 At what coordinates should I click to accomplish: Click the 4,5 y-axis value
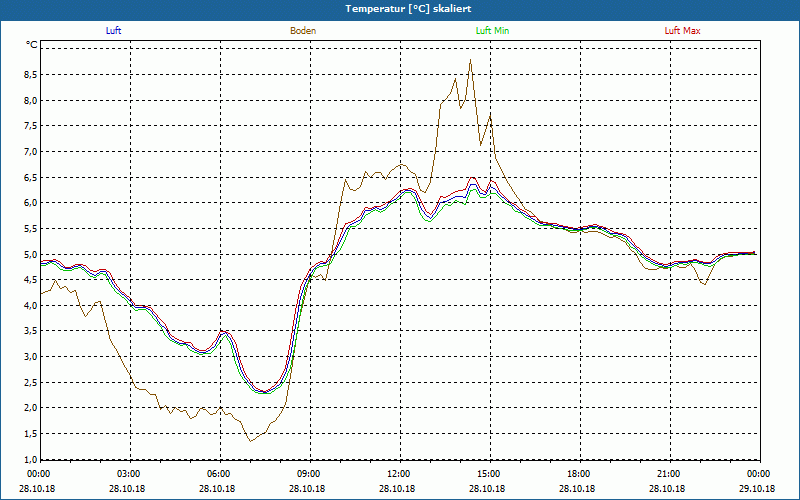point(31,280)
